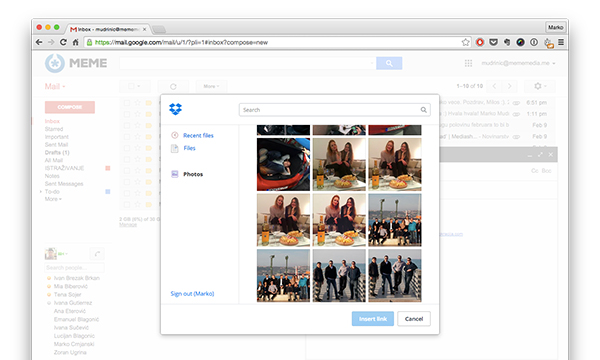This screenshot has height=360, width=600.
Task: Click the Evernote elephant extension icon
Action: pyautogui.click(x=507, y=42)
